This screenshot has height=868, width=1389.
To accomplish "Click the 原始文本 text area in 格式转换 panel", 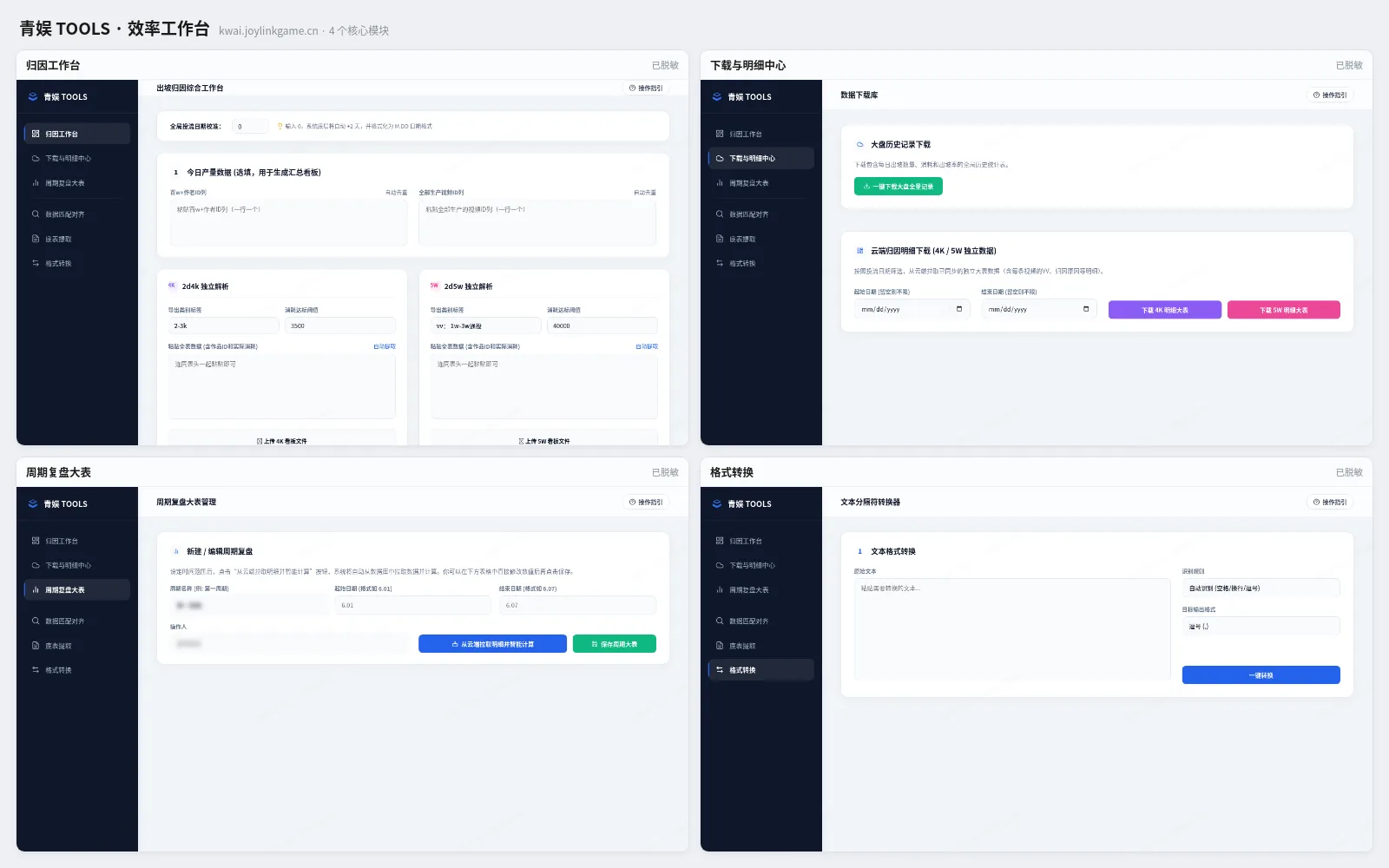I will (x=1012, y=629).
